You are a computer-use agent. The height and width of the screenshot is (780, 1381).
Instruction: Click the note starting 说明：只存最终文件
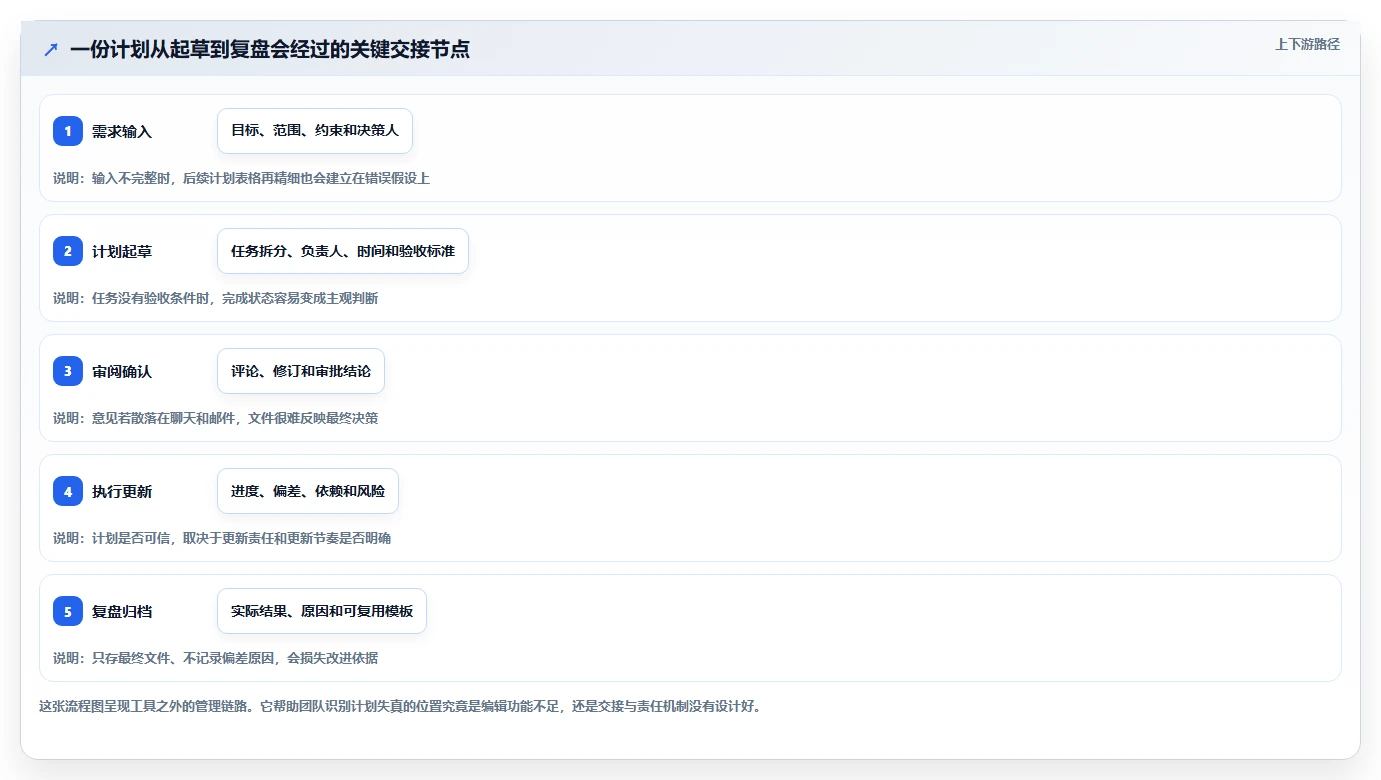click(216, 658)
